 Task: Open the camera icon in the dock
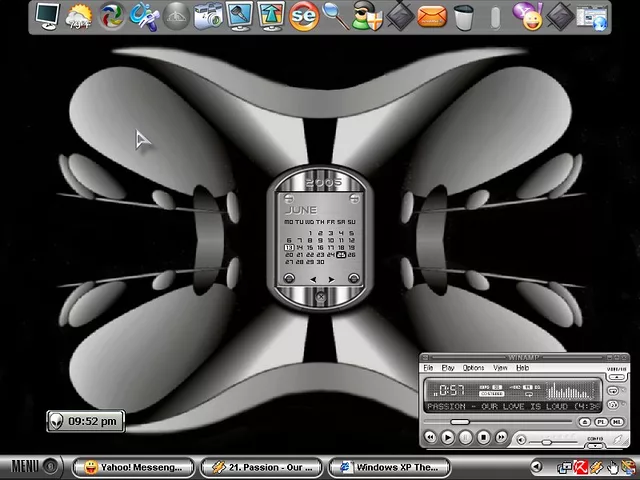pyautogui.click(x=208, y=16)
